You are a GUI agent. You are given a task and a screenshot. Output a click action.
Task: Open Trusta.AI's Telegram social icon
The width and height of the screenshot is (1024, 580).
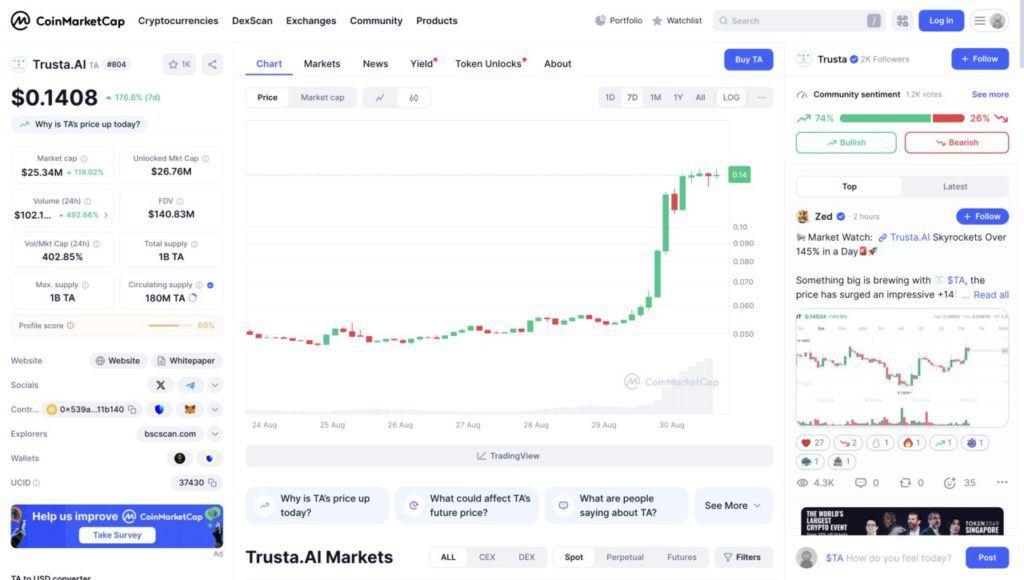[190, 386]
